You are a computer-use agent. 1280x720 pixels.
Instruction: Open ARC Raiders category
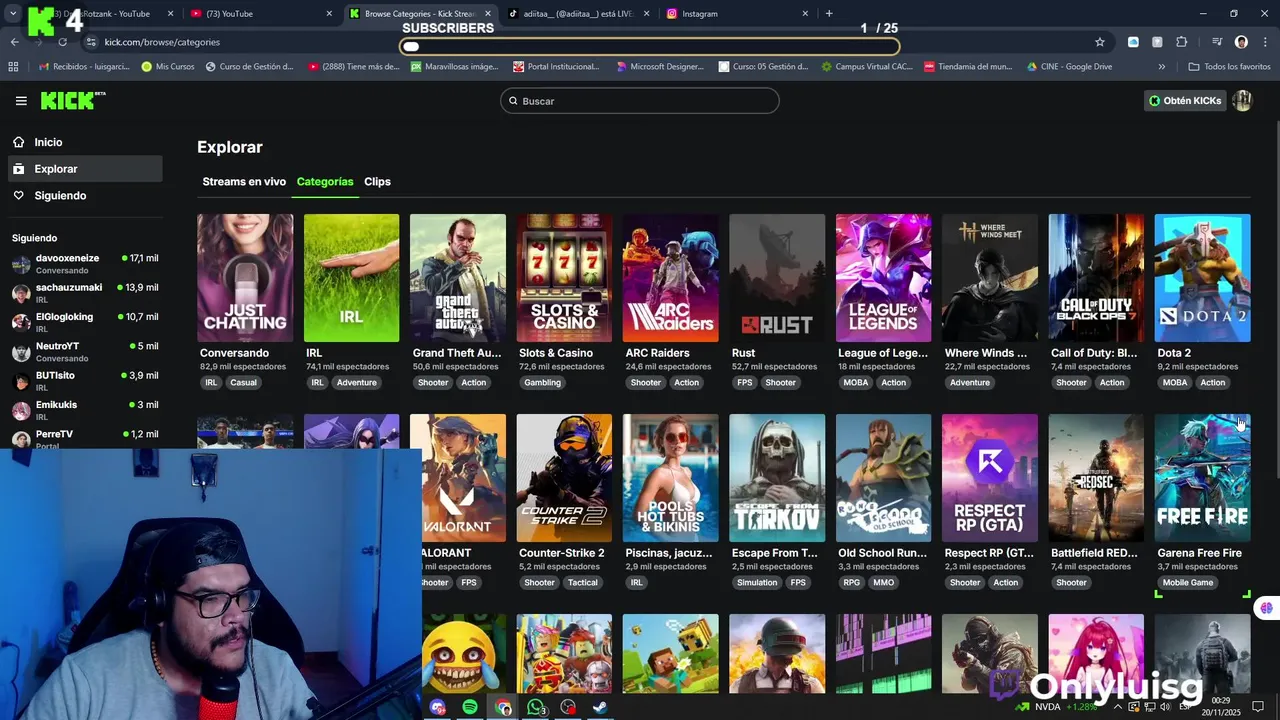pos(670,278)
